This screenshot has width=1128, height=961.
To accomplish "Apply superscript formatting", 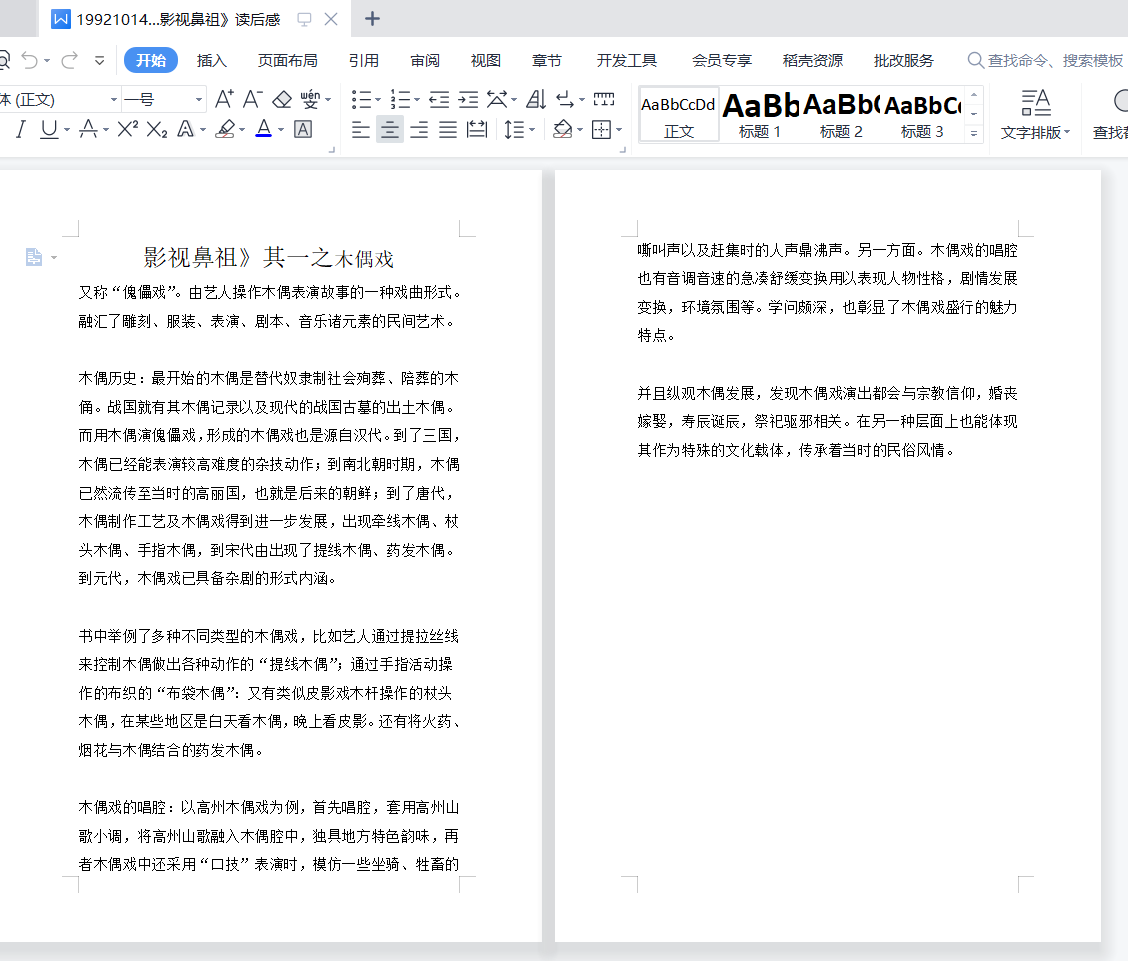I will [x=127, y=129].
